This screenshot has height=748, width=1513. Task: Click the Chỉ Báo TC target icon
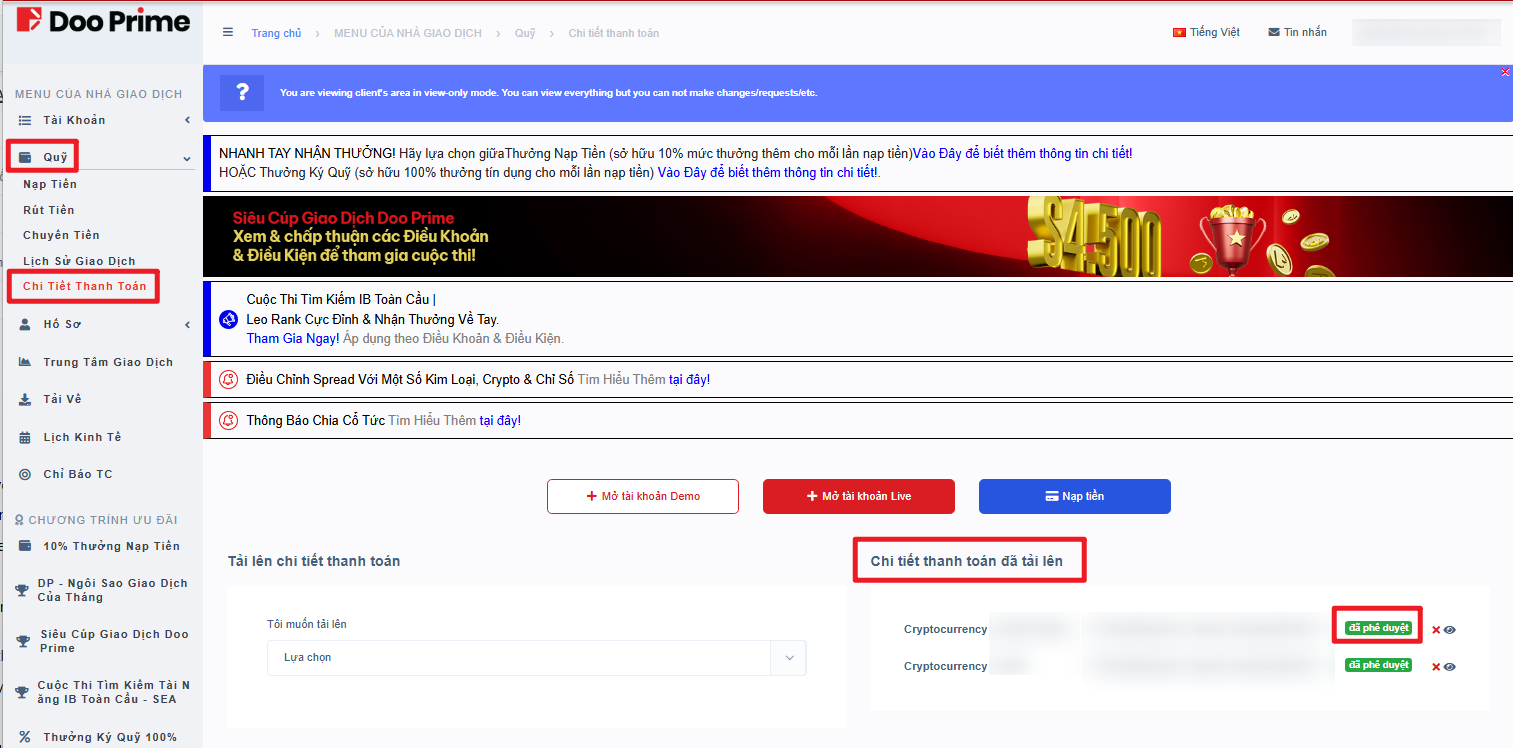pyautogui.click(x=25, y=474)
